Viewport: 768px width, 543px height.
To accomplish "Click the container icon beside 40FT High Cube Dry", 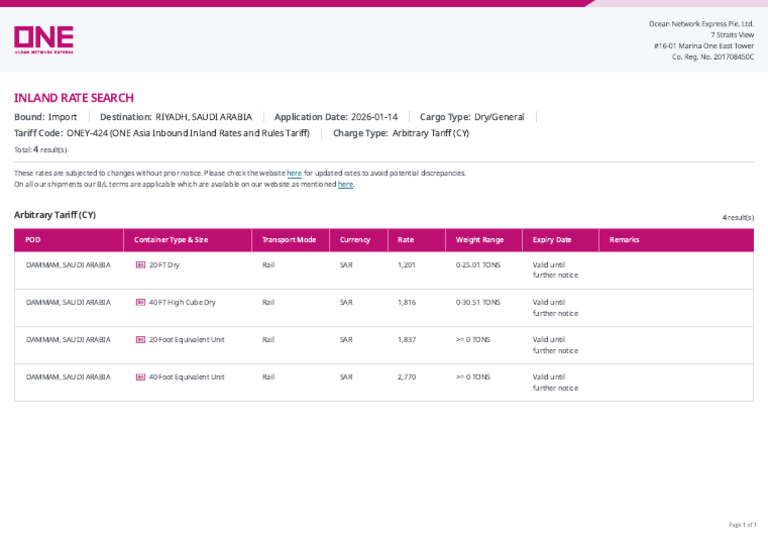I will point(141,303).
